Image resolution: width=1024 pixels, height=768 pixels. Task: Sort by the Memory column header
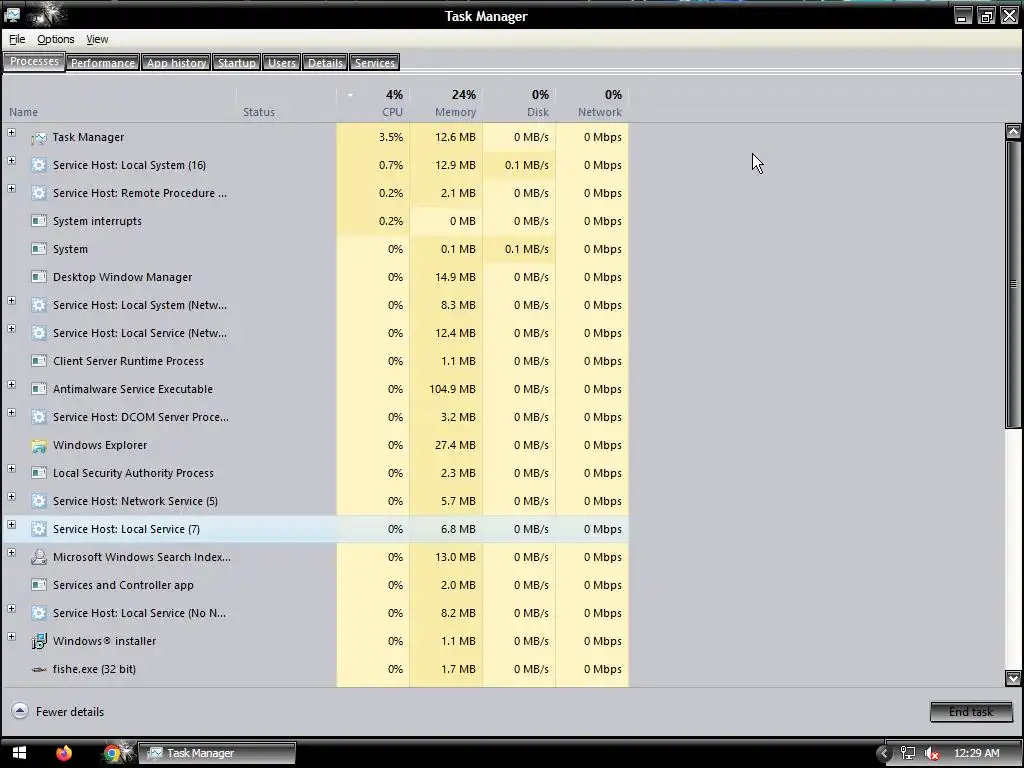point(446,103)
